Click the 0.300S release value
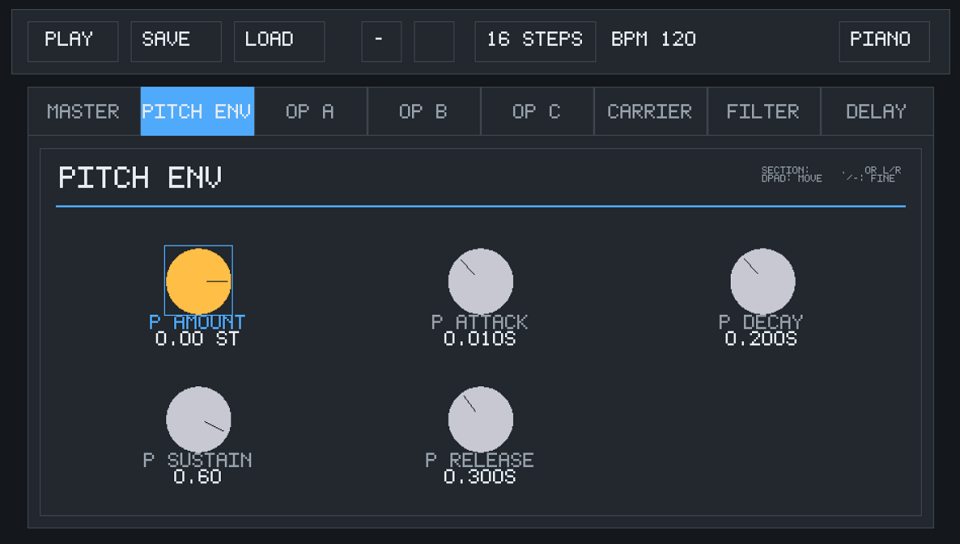 [480, 477]
